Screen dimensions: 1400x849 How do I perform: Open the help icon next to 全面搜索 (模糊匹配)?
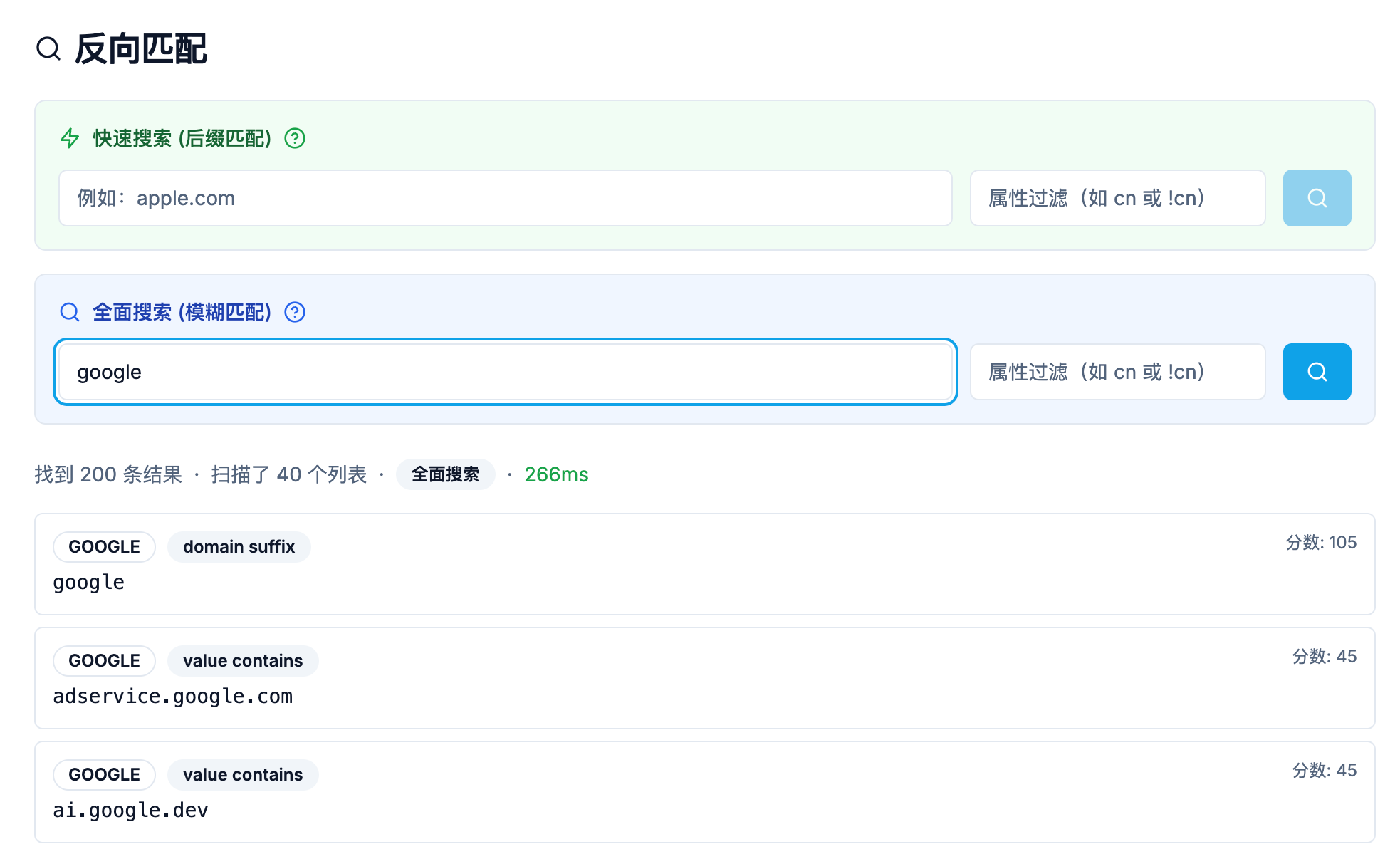[x=295, y=312]
